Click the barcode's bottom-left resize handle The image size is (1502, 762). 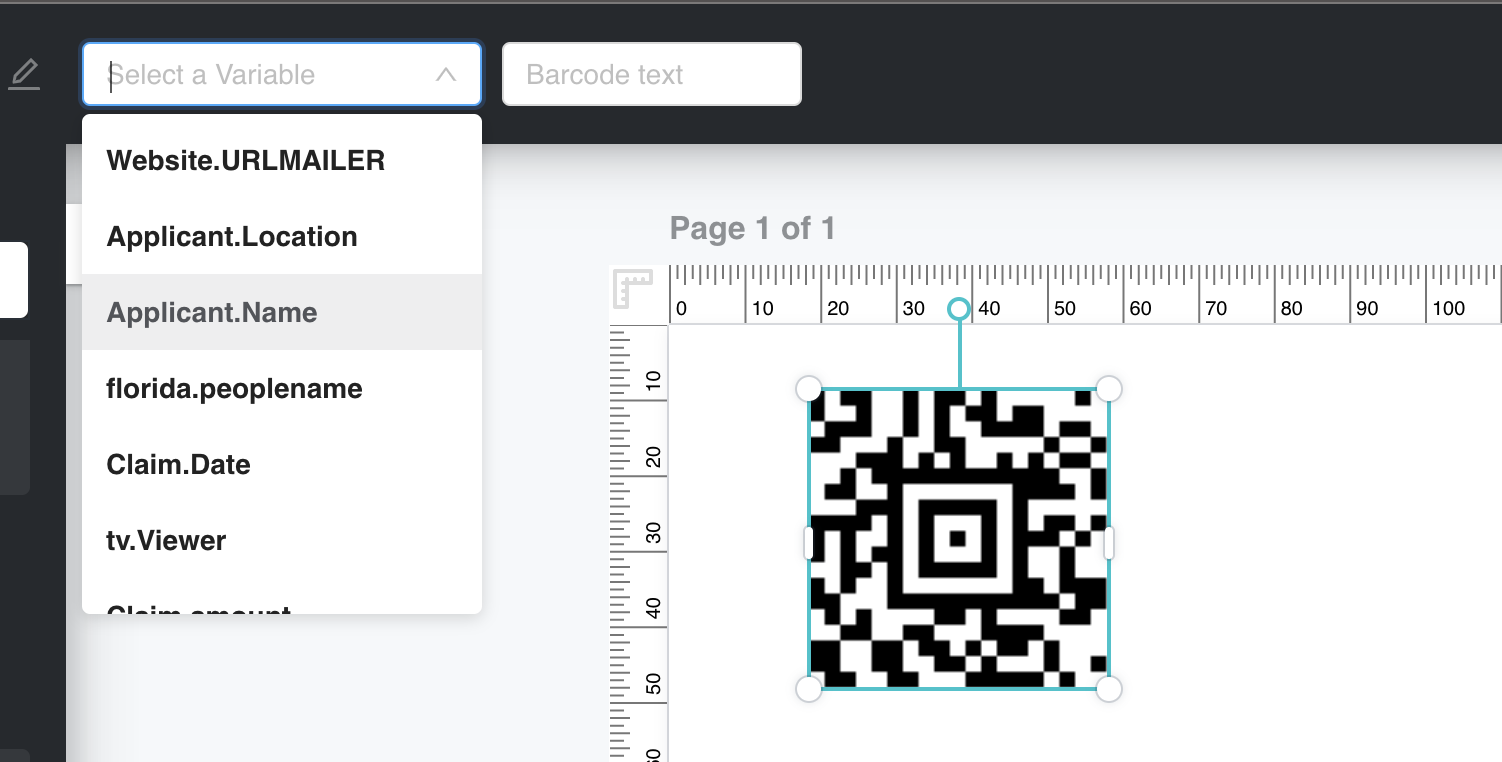coord(808,689)
